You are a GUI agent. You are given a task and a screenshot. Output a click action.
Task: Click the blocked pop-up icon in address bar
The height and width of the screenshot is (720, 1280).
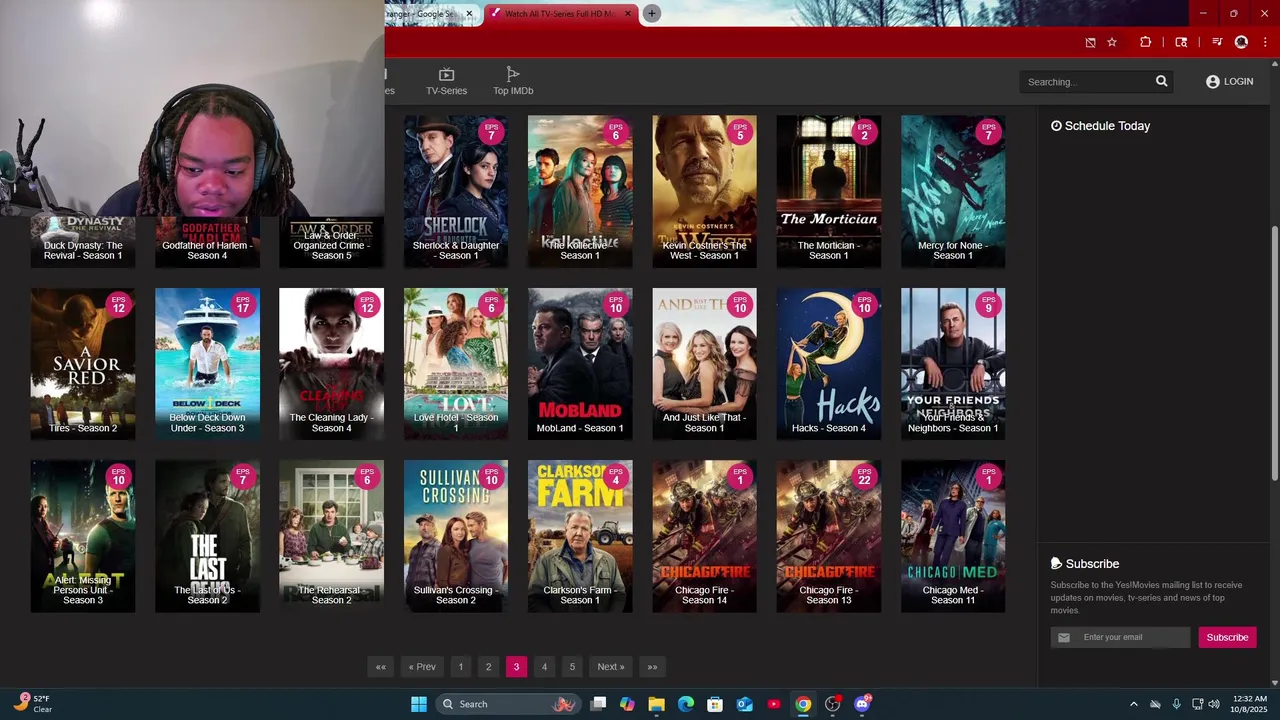(1090, 42)
